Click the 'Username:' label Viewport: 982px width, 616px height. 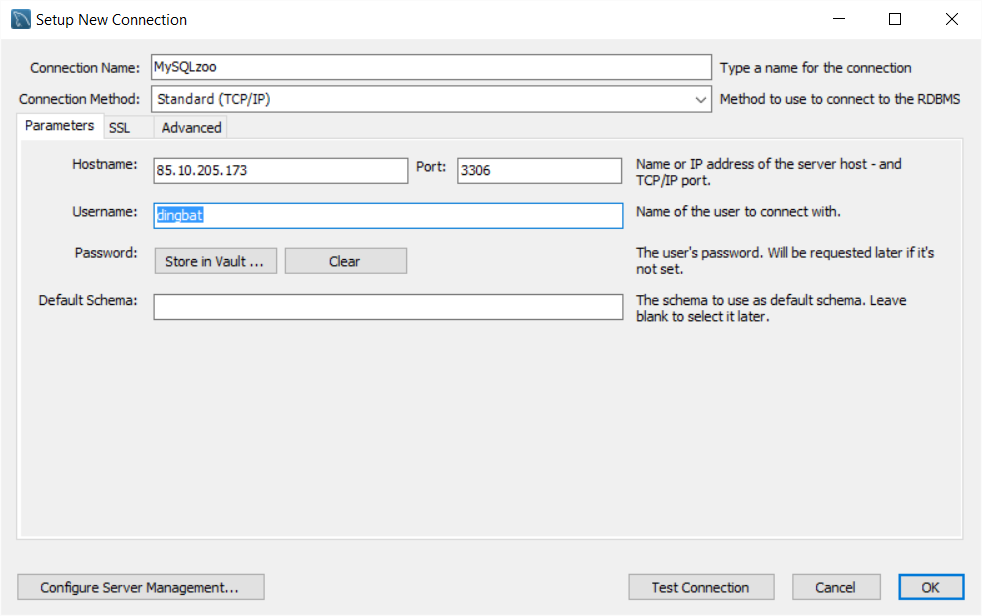105,212
